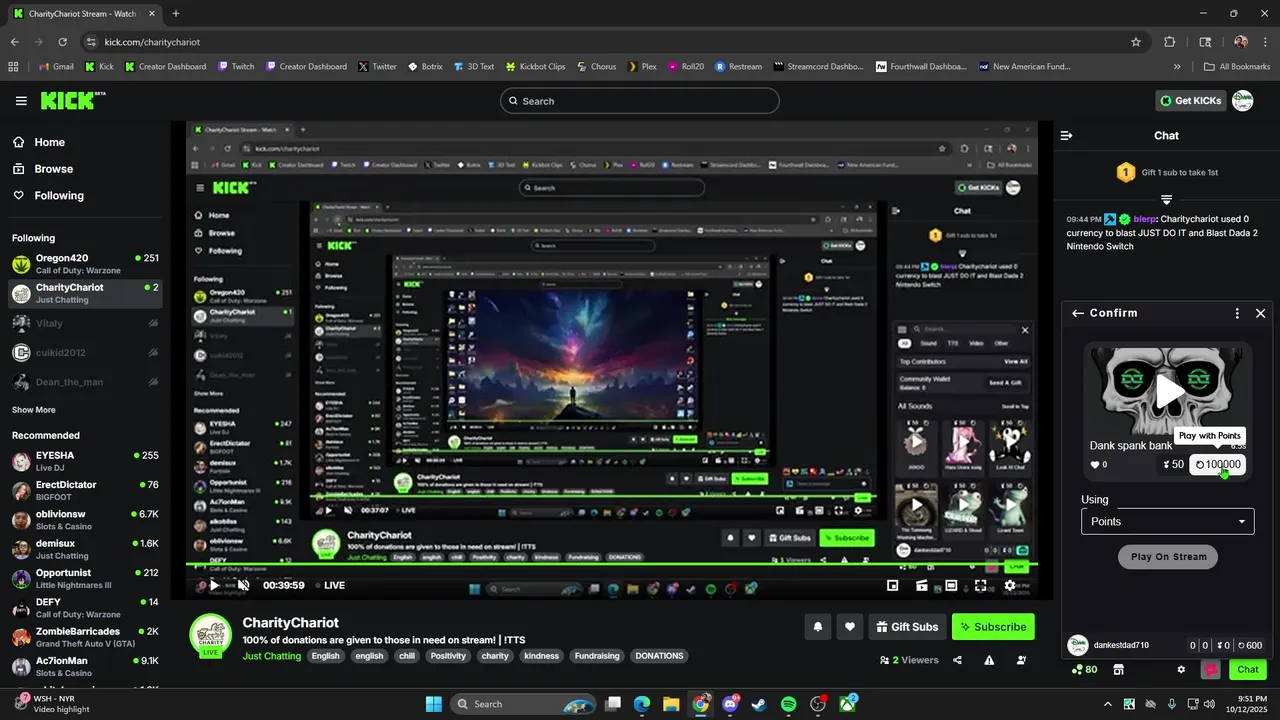Open the offline Vitaly channel
The height and width of the screenshot is (720, 1280).
tap(85, 323)
